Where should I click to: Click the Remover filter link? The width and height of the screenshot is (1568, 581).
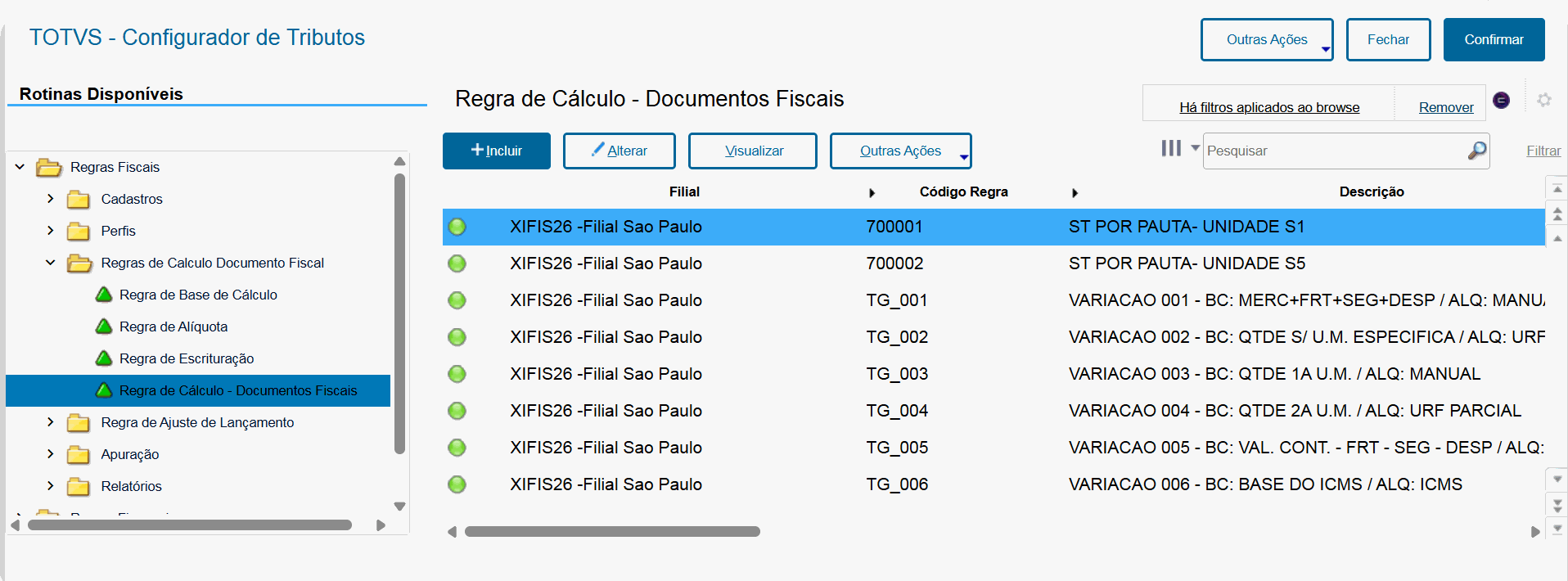point(1445,107)
